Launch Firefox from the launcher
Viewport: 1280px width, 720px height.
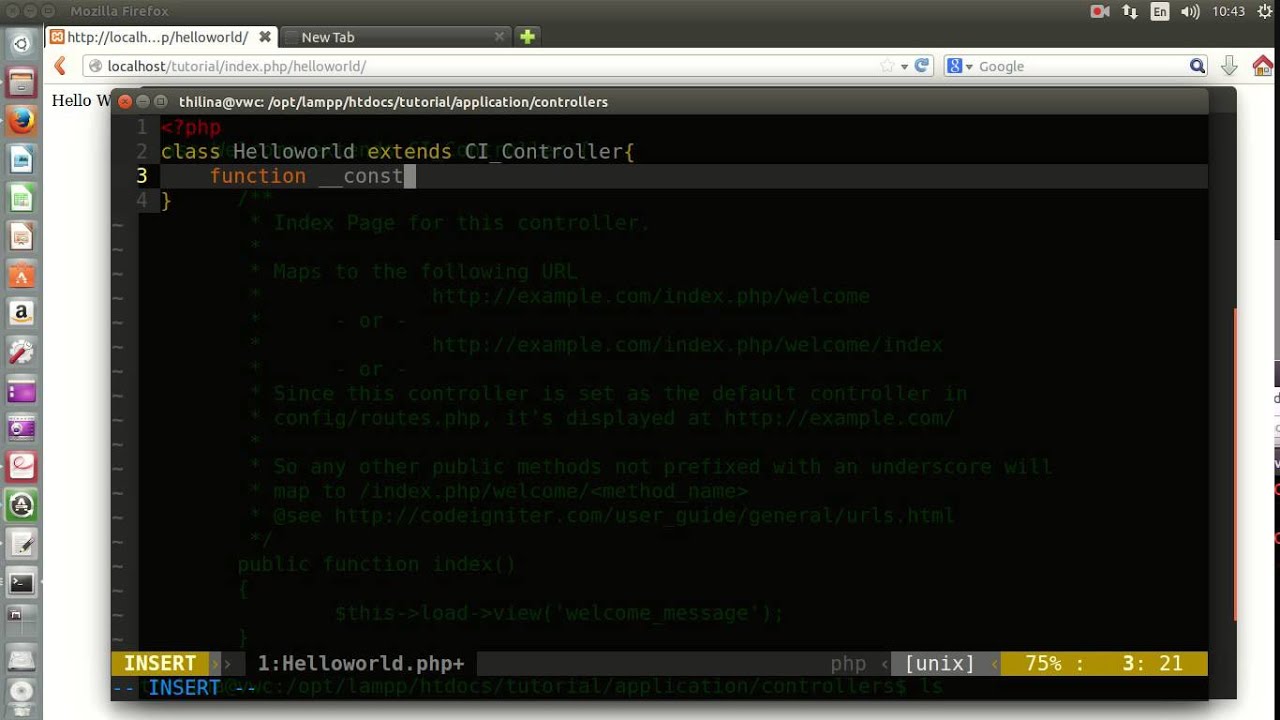click(x=21, y=120)
